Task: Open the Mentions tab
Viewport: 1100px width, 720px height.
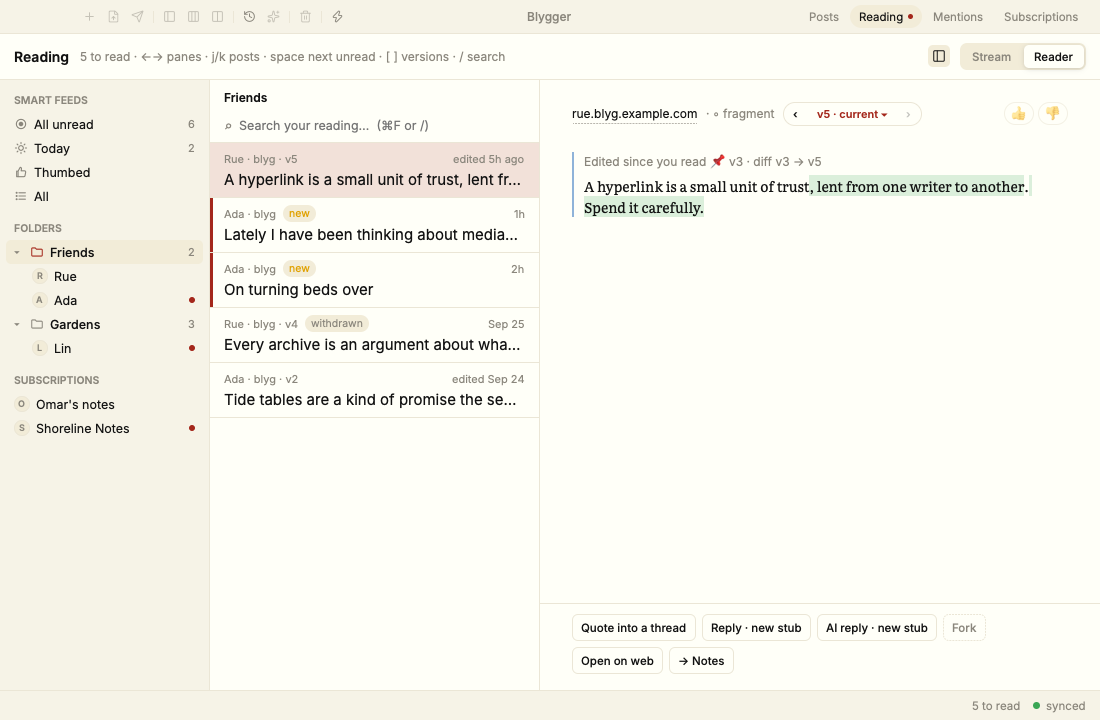Action: [x=958, y=17]
